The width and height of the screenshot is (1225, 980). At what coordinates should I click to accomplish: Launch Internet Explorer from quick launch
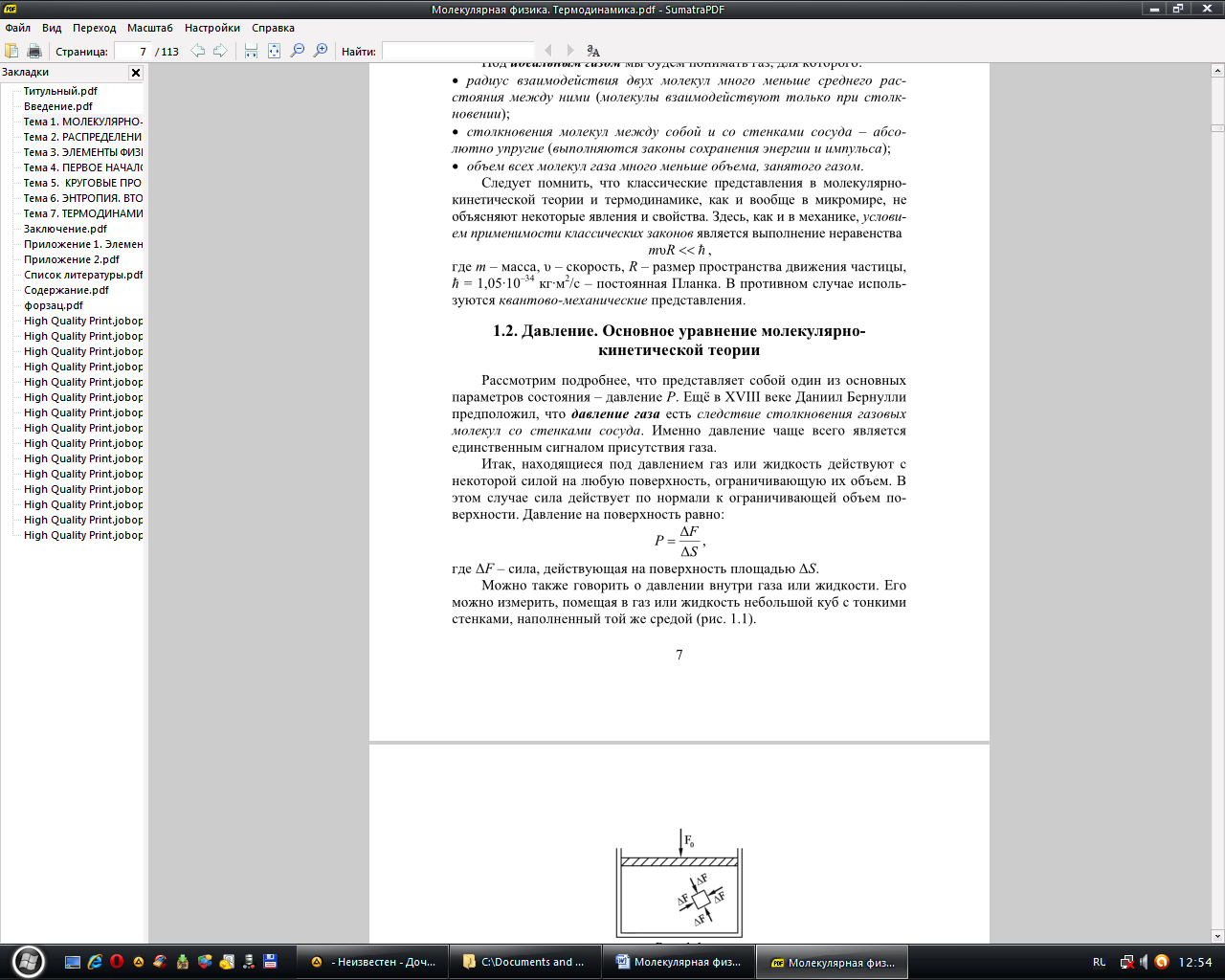(x=95, y=962)
